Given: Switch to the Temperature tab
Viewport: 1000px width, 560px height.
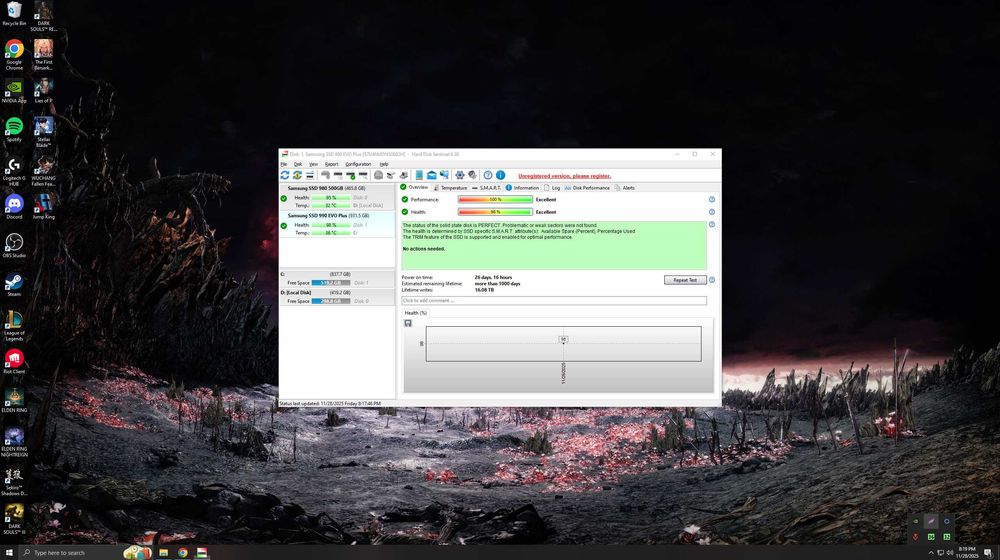Looking at the screenshot, I should click(450, 188).
